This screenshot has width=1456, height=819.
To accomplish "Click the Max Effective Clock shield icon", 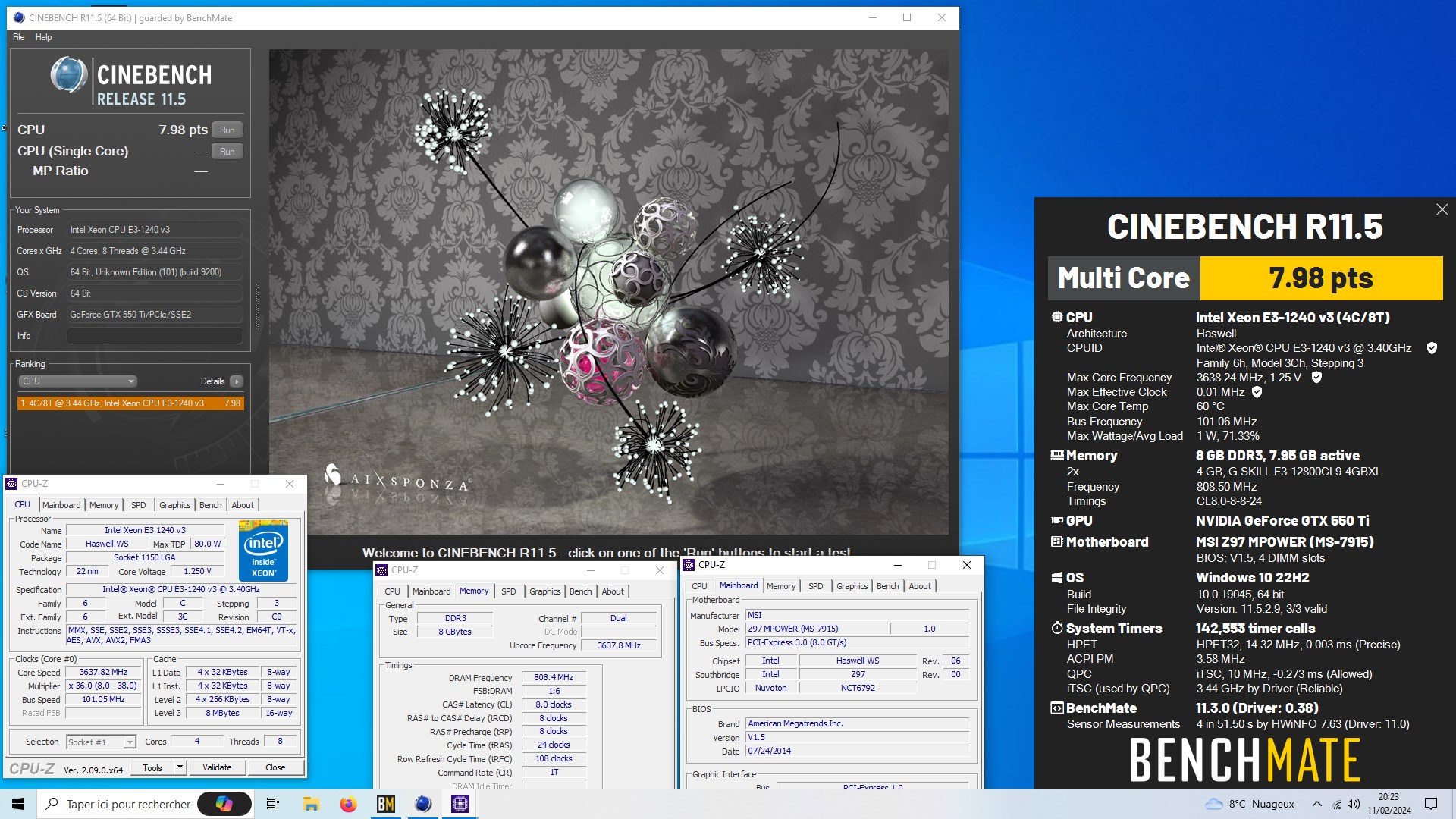I will (x=1257, y=392).
